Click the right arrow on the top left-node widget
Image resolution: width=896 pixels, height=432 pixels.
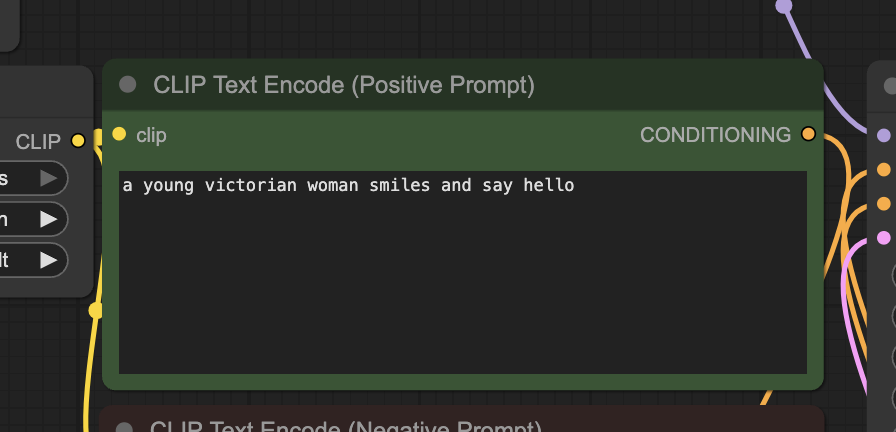pyautogui.click(x=49, y=179)
